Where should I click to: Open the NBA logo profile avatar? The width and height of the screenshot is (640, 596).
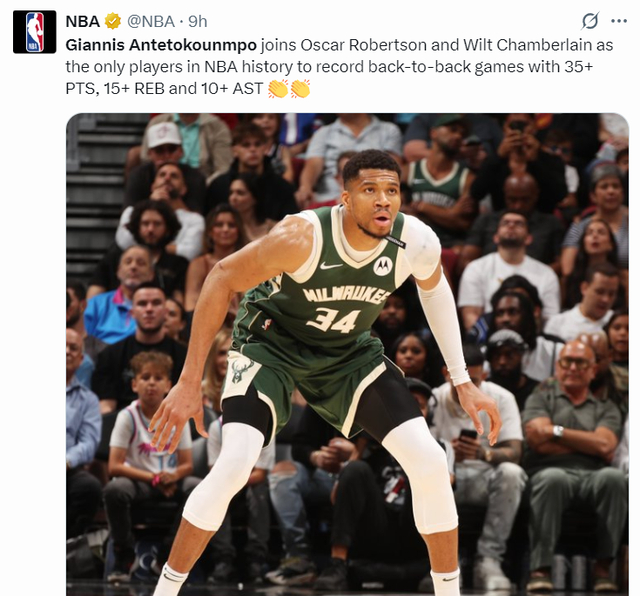(x=34, y=32)
